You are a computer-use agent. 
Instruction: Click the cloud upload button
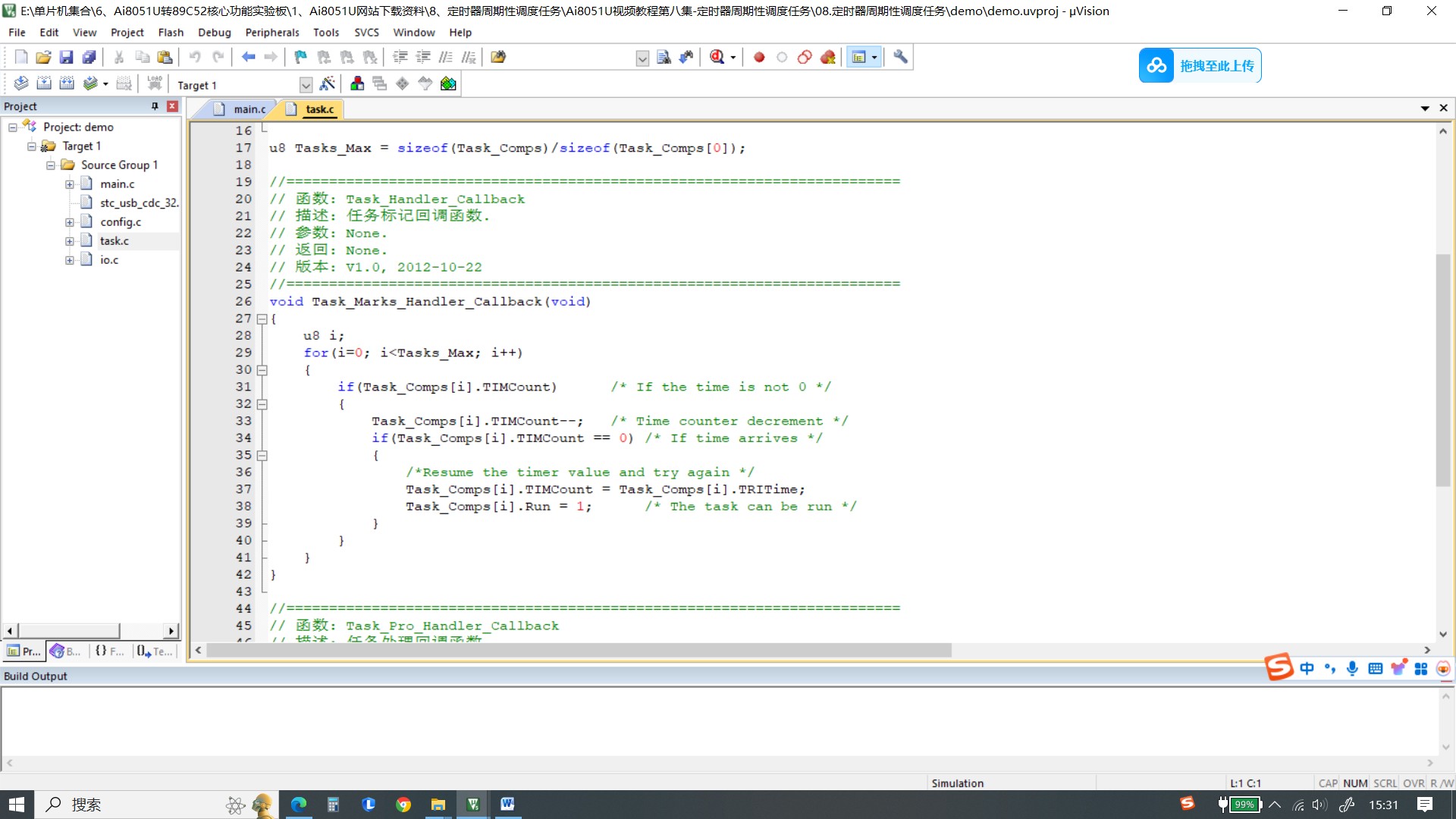[x=1200, y=66]
